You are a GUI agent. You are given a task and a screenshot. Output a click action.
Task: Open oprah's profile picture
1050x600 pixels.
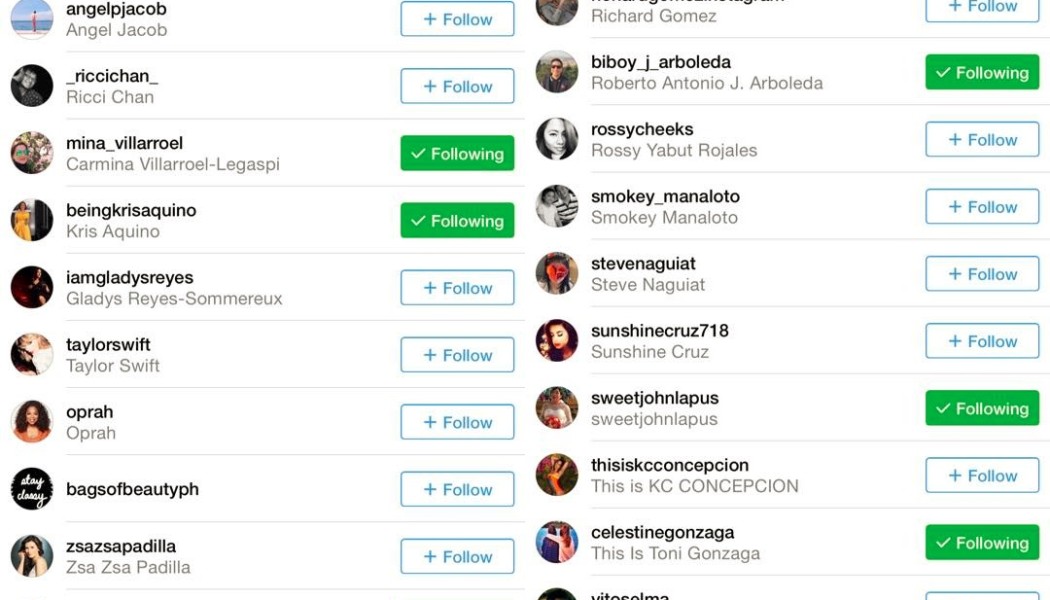coord(31,421)
